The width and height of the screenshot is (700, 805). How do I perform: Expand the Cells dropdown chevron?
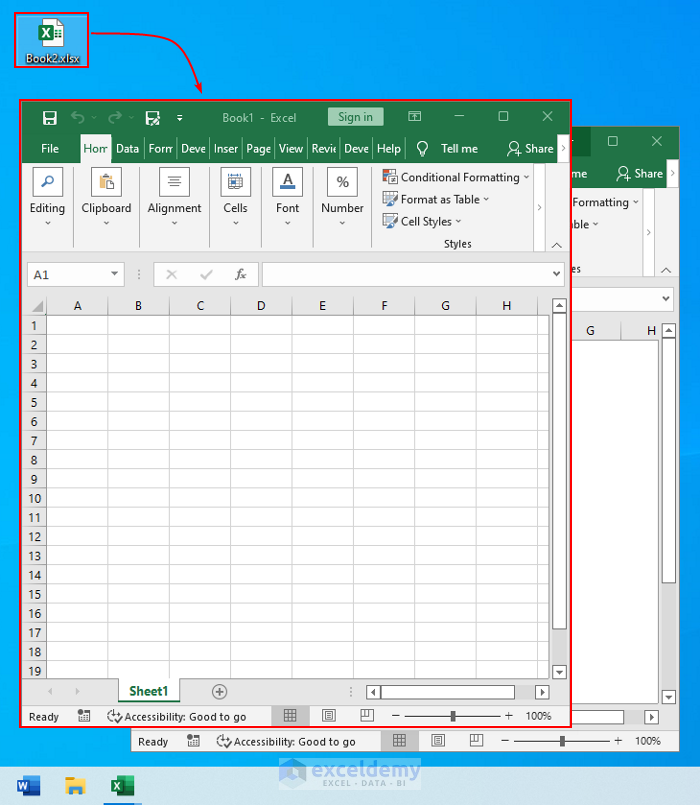point(236,223)
